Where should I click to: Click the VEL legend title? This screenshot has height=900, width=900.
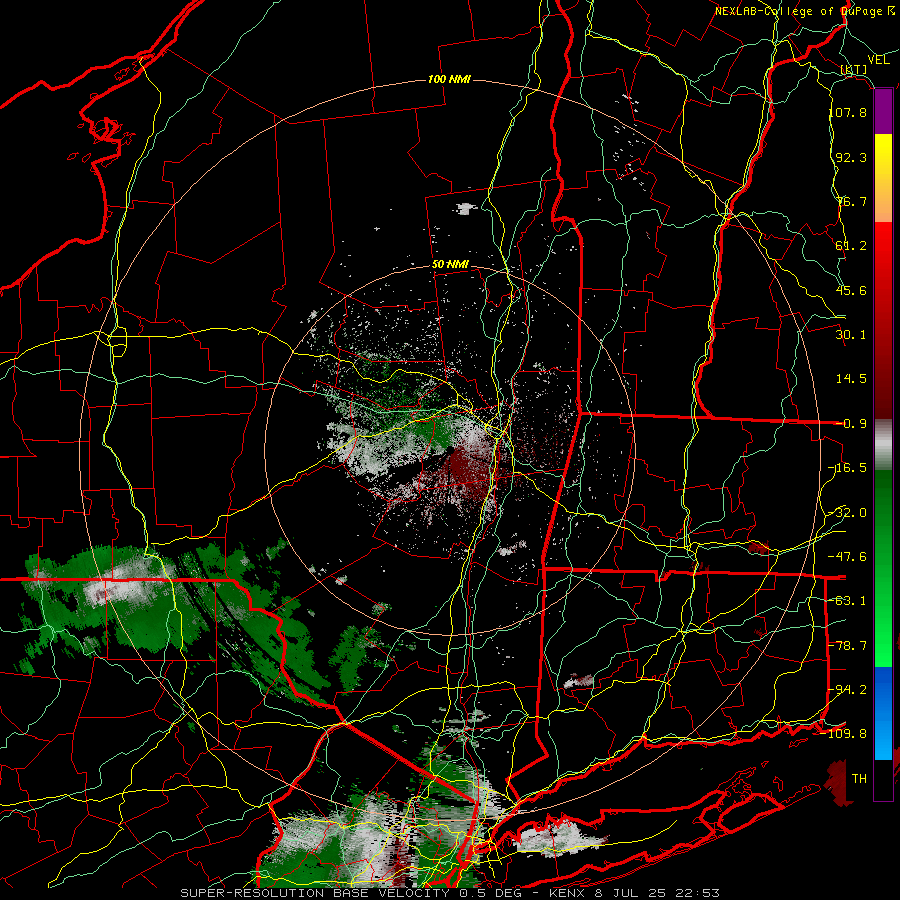tap(878, 60)
